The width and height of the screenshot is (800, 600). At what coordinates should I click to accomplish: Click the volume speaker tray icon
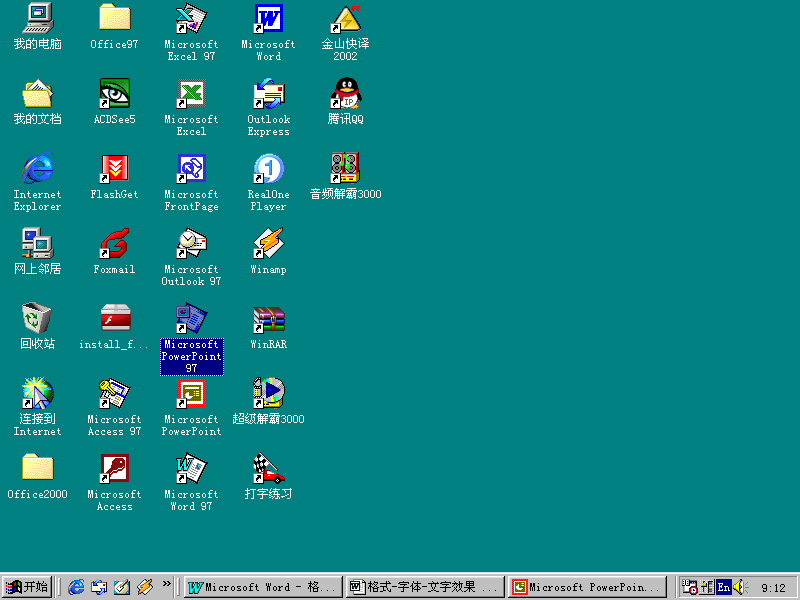pyautogui.click(x=740, y=587)
